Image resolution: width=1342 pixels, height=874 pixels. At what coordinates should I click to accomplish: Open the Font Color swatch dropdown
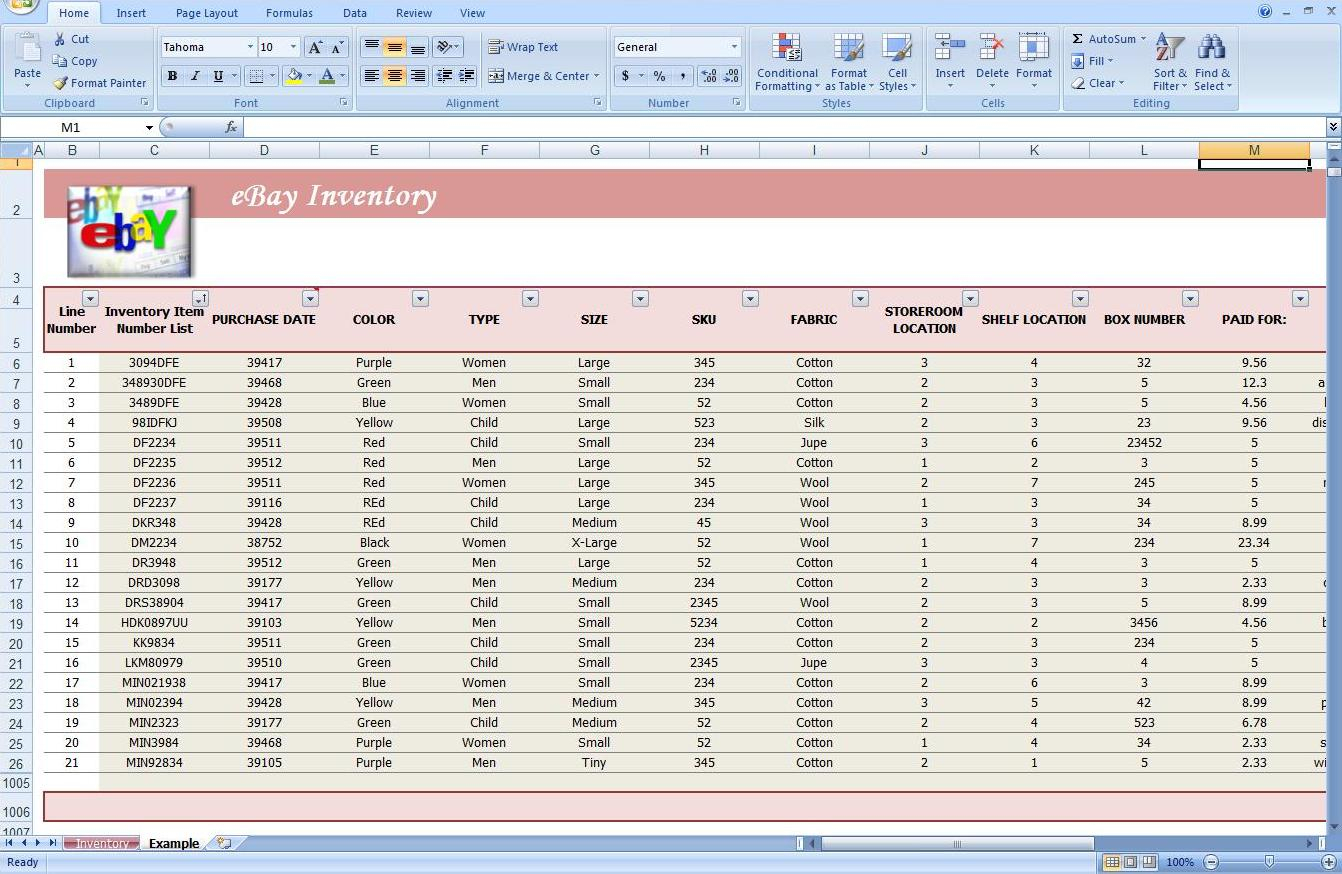340,76
